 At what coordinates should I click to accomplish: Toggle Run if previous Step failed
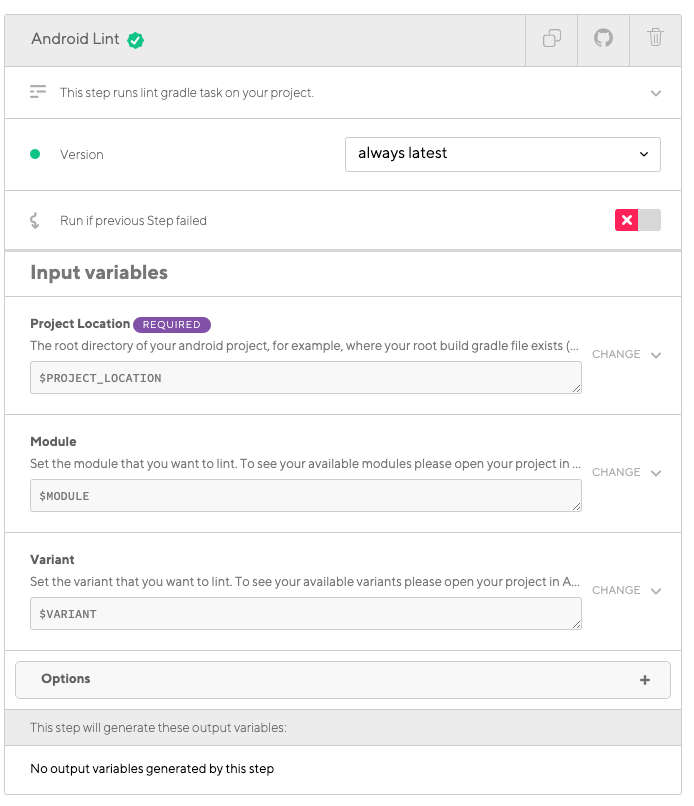pos(637,220)
